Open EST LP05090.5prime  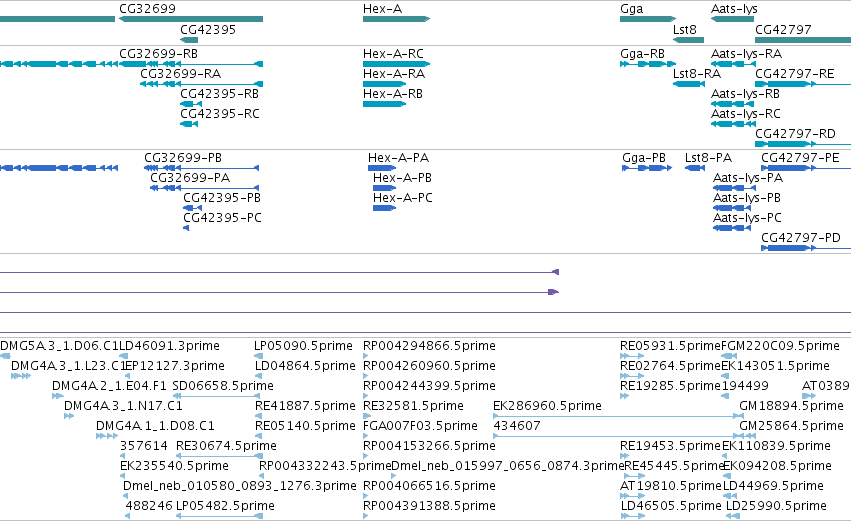303,346
